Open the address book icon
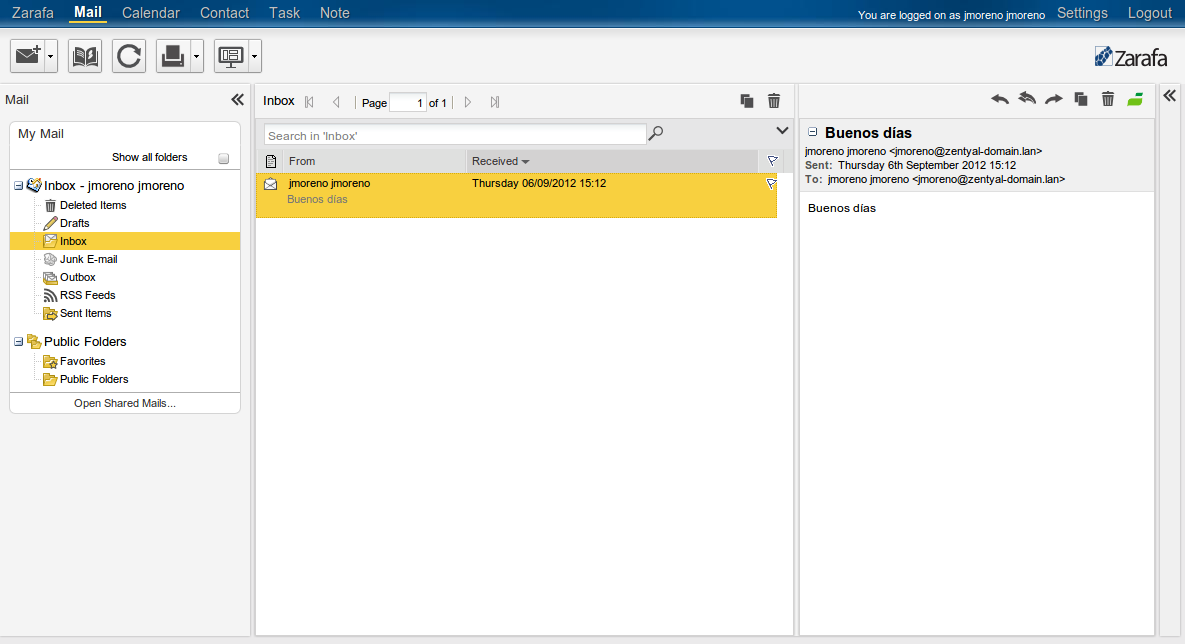Image resolution: width=1185 pixels, height=644 pixels. tap(85, 56)
